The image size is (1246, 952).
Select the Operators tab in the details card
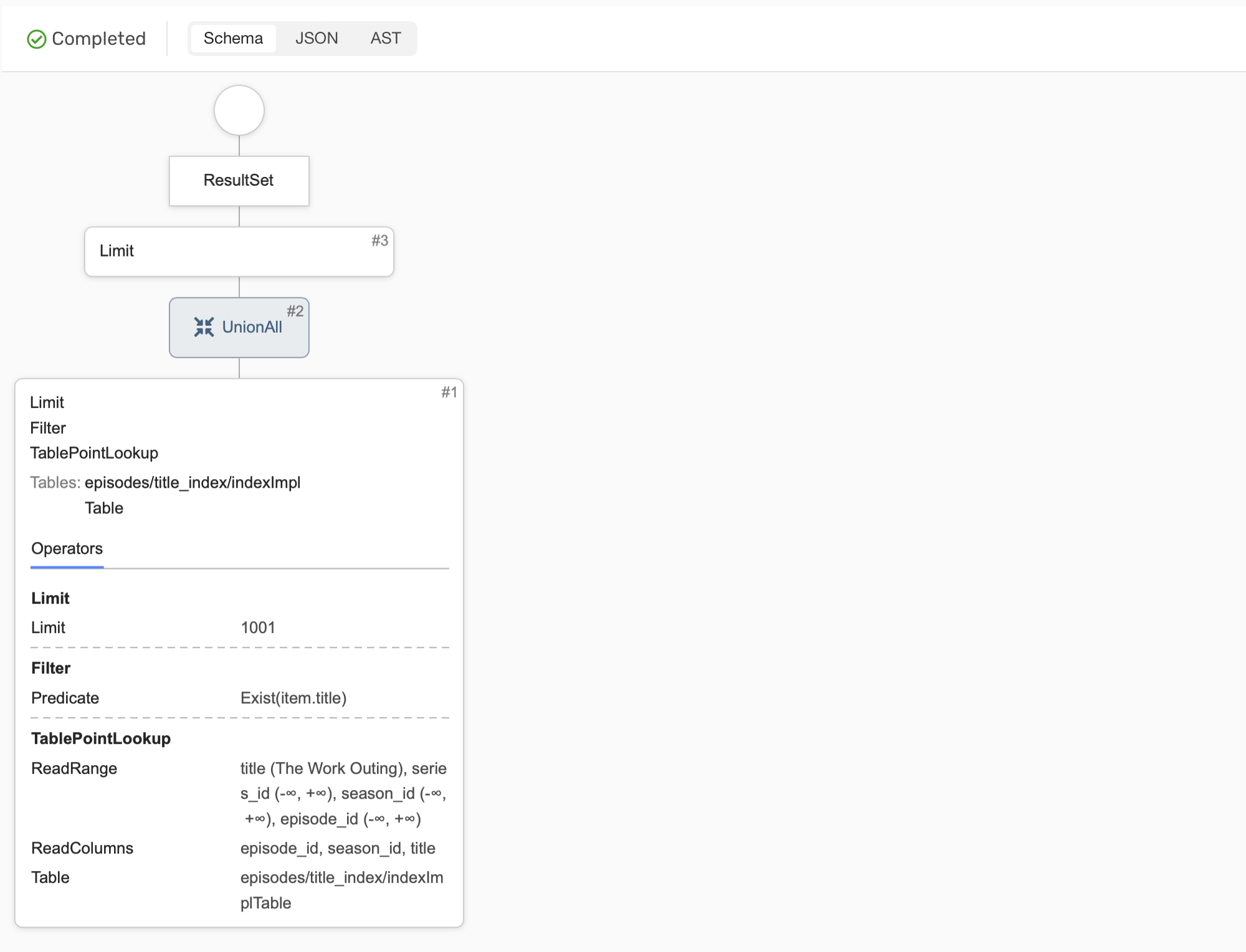pos(67,548)
